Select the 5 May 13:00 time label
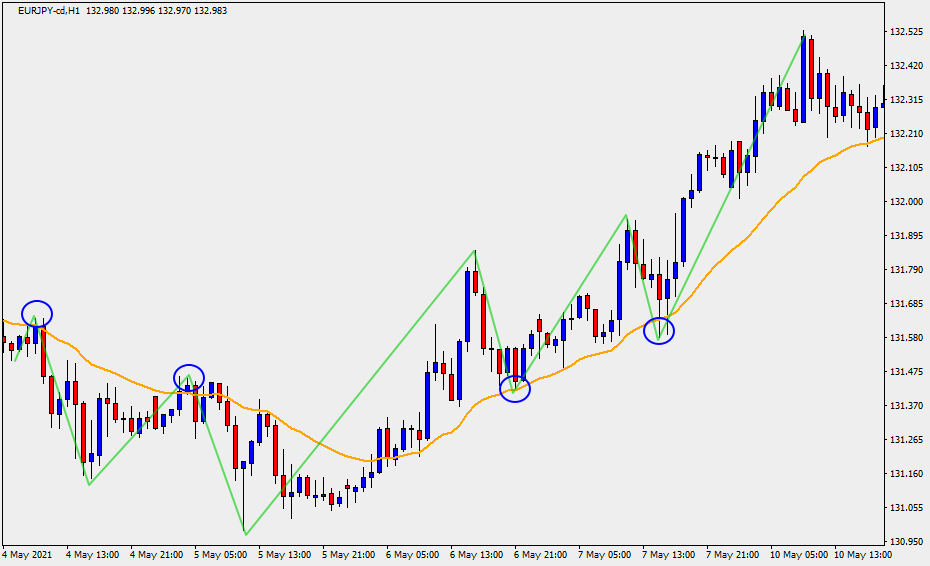Screen dimensions: 930x566 (x=284, y=554)
